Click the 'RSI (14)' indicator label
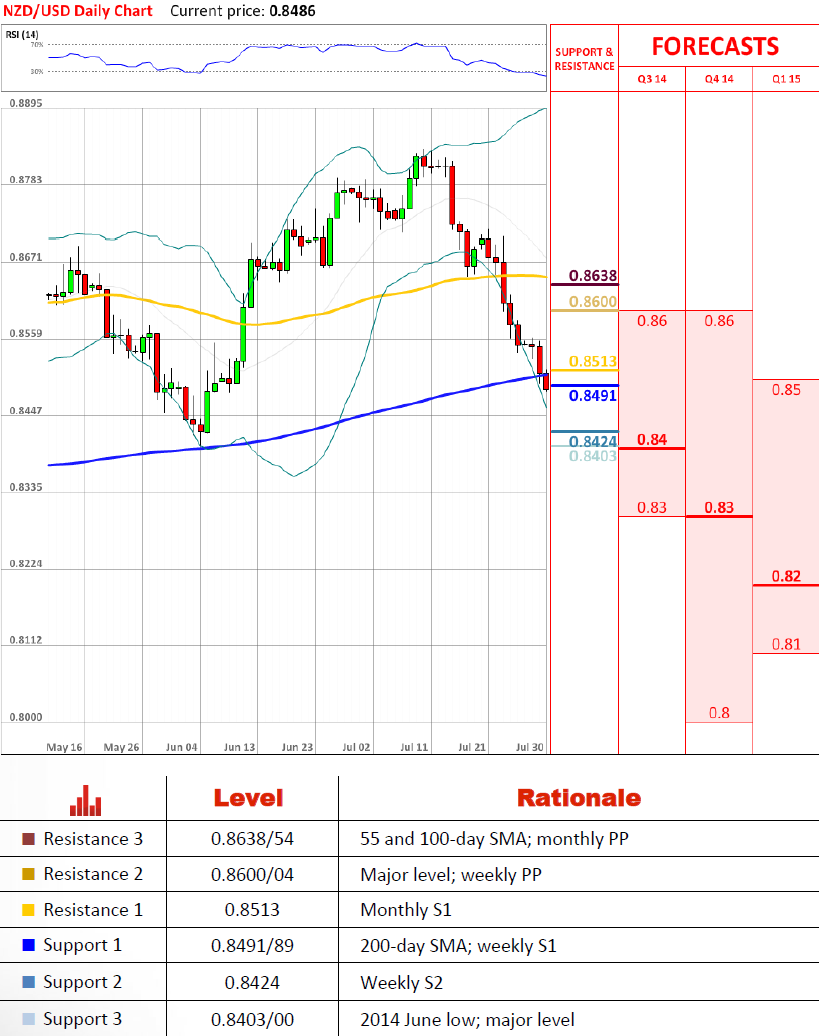819x1036 pixels. [22, 34]
